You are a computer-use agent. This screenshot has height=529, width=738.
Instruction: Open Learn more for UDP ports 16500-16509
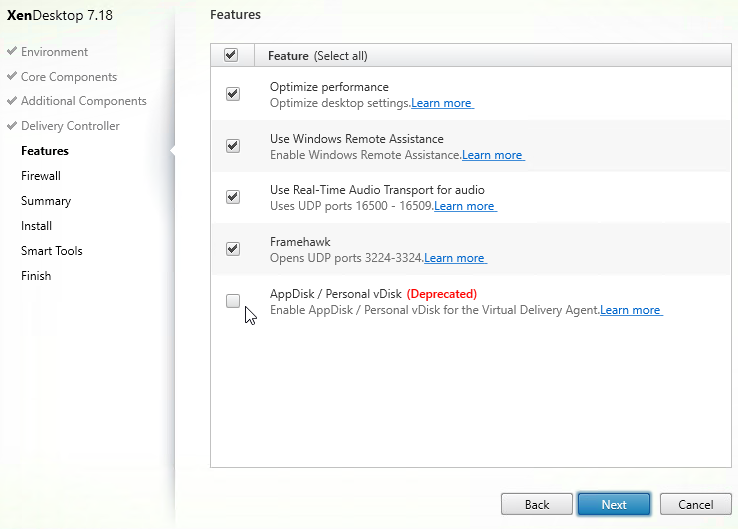[x=465, y=206]
